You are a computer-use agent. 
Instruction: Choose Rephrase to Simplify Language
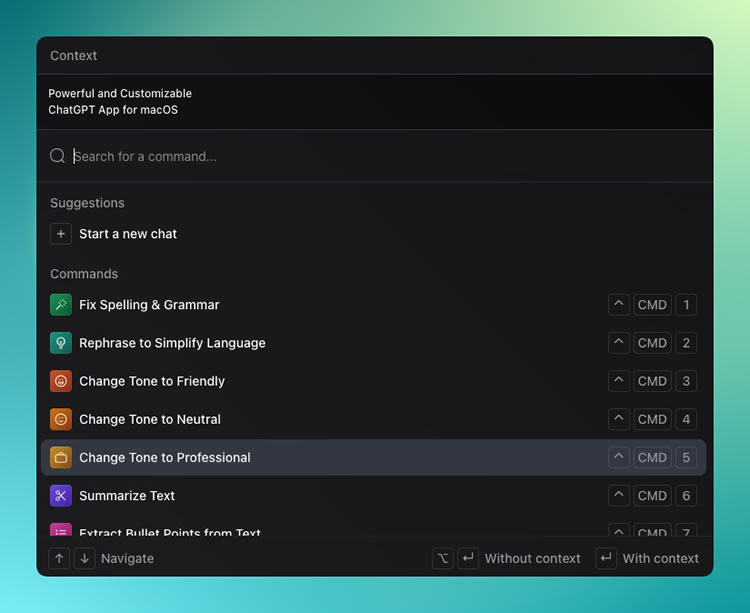pos(373,343)
